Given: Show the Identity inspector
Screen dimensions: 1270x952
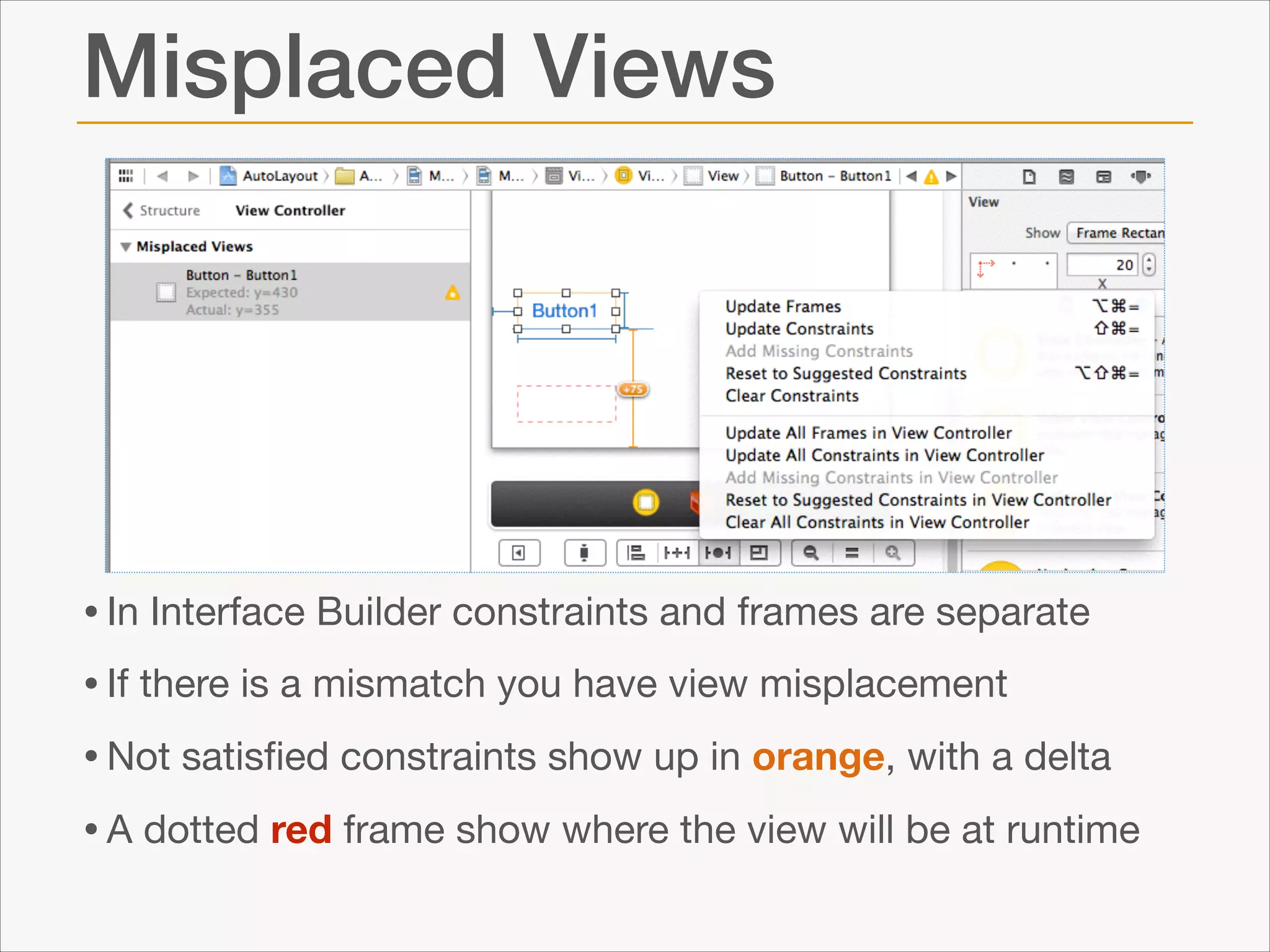Looking at the screenshot, I should point(1104,177).
